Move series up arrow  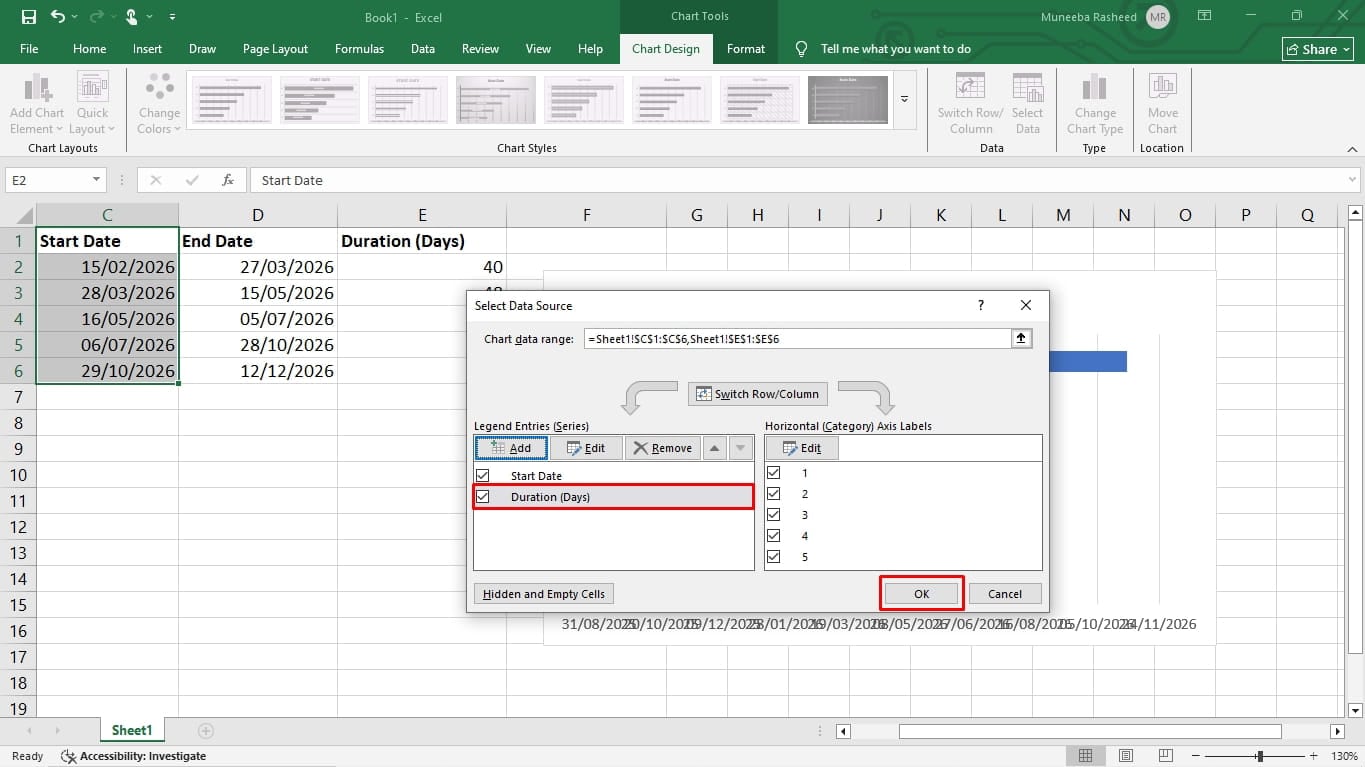714,448
